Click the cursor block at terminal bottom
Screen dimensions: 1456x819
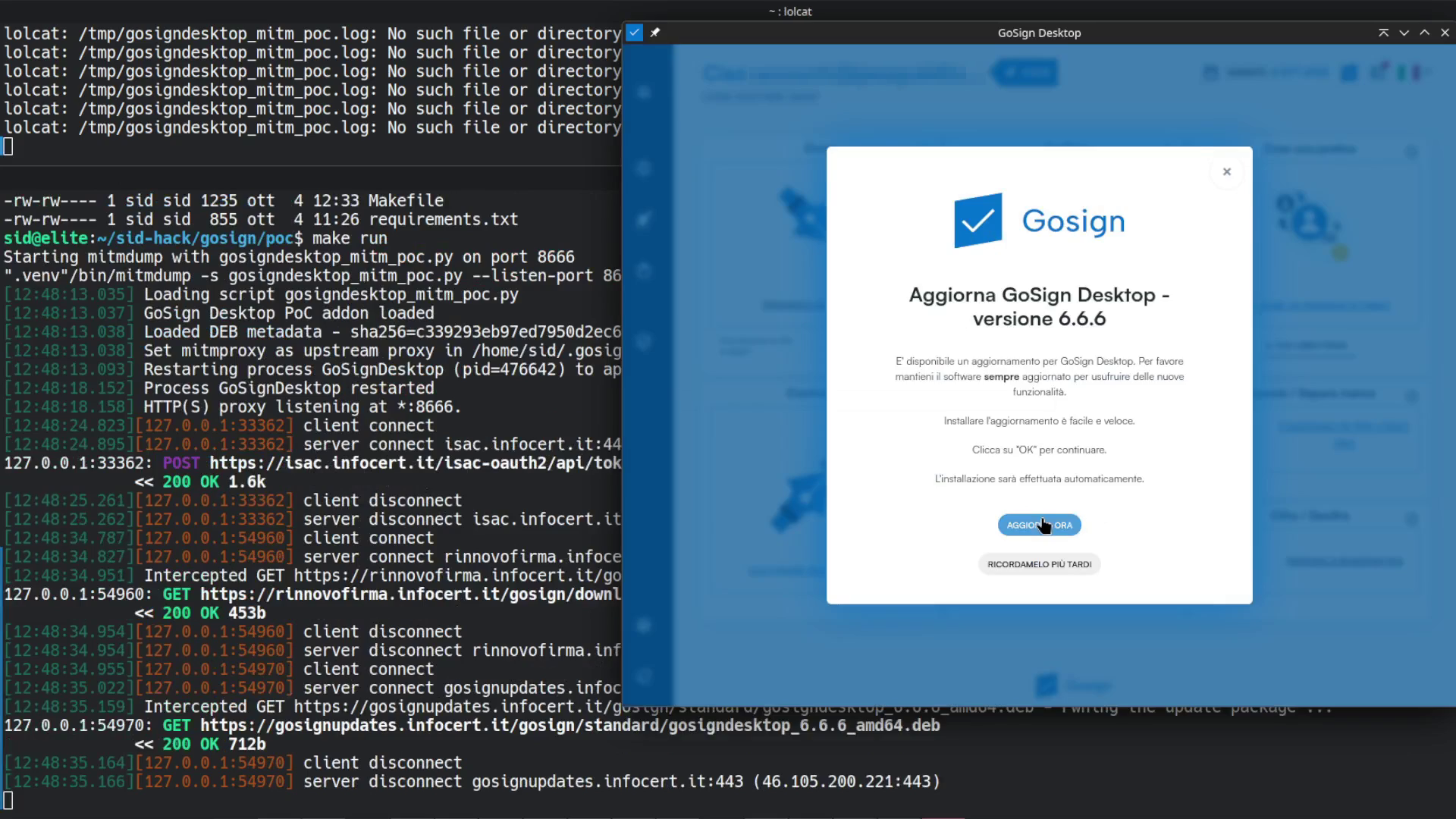tap(8, 800)
